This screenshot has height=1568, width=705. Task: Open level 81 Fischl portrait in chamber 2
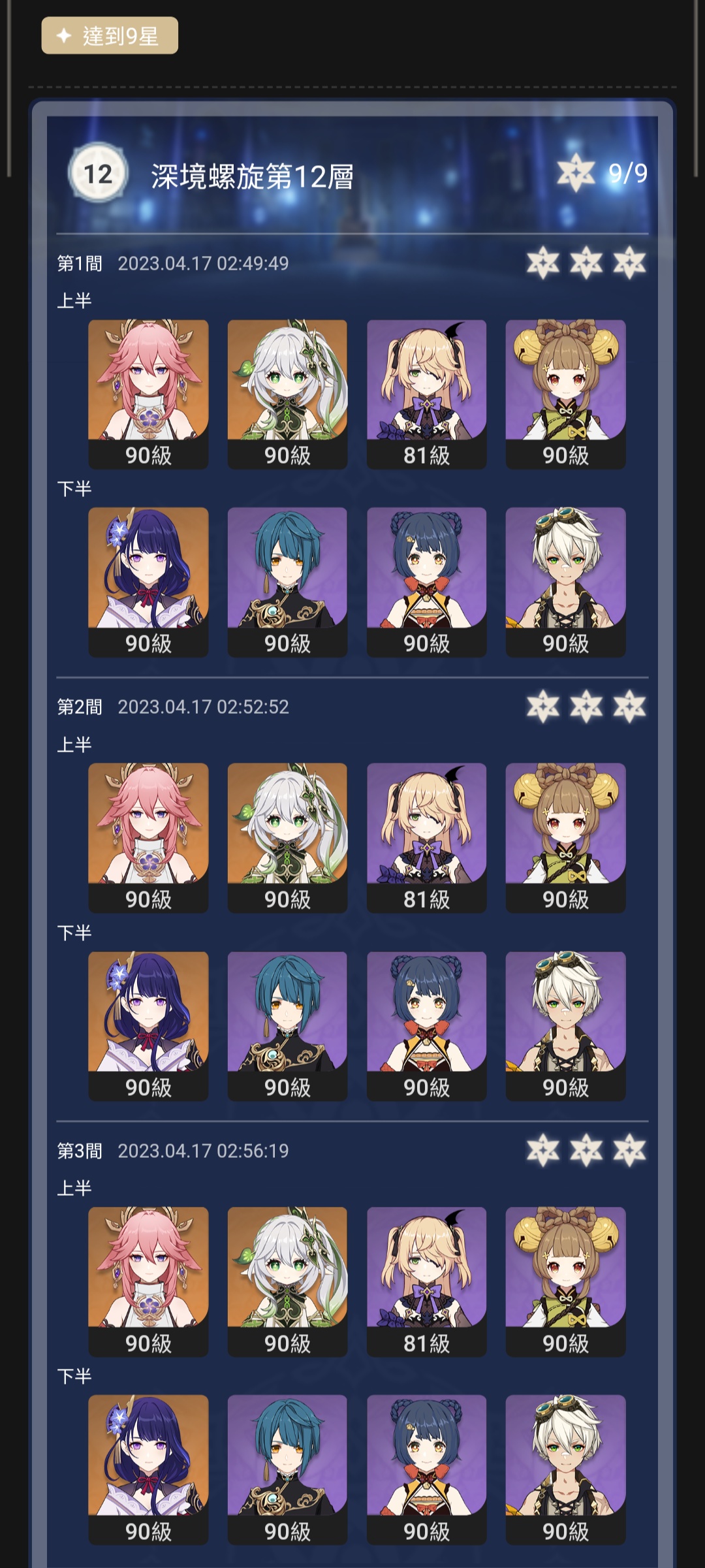point(426,838)
